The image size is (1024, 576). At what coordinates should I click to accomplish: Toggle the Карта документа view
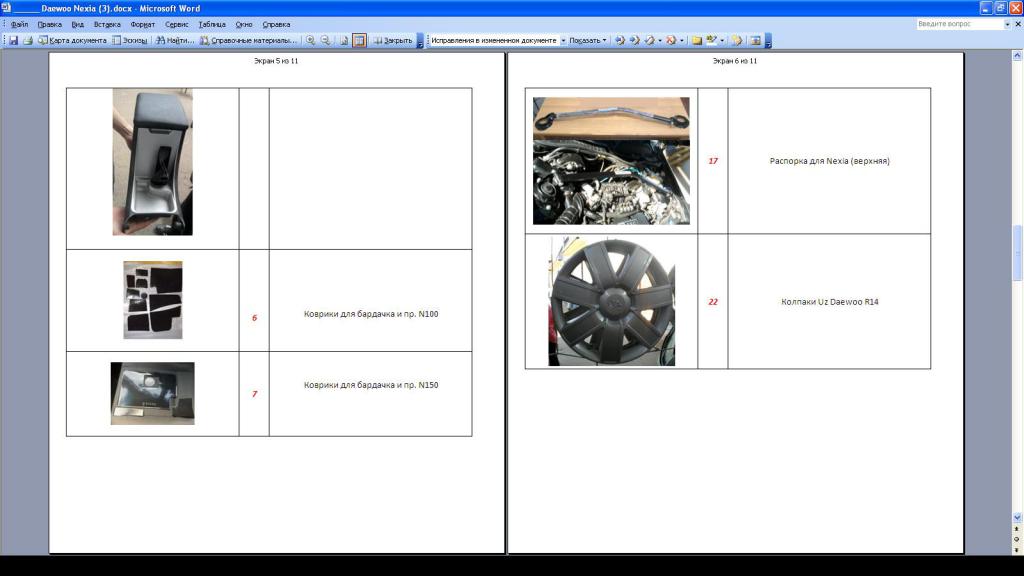(x=72, y=41)
